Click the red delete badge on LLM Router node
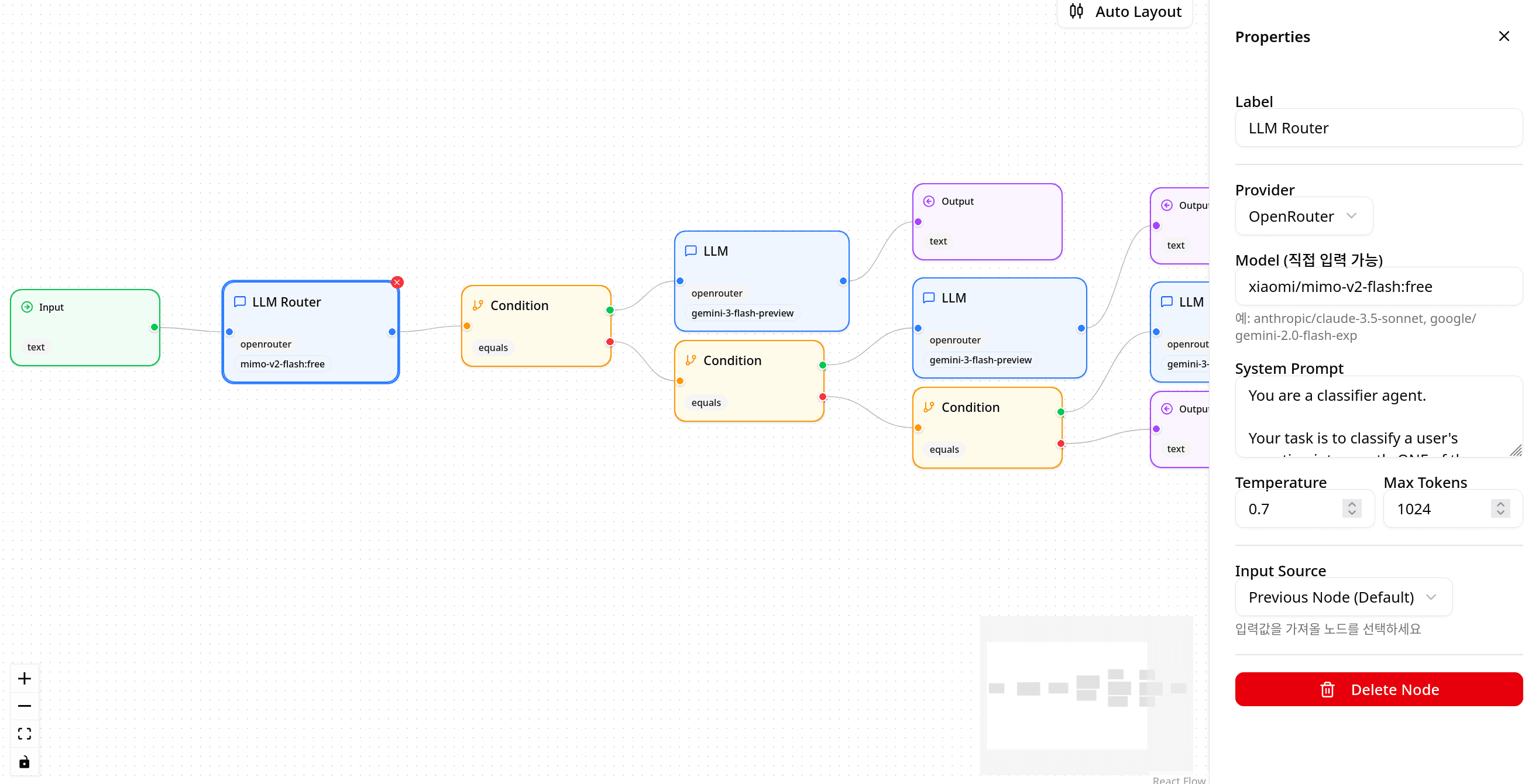 pos(397,283)
